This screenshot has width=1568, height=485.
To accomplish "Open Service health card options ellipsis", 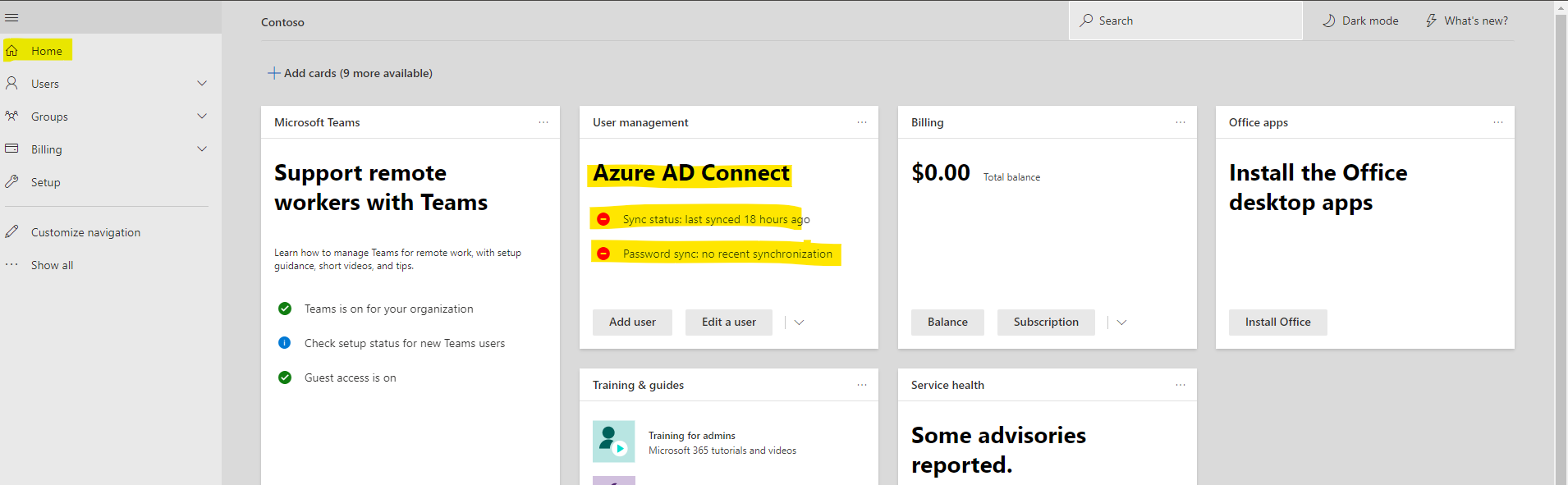I will tap(1181, 385).
